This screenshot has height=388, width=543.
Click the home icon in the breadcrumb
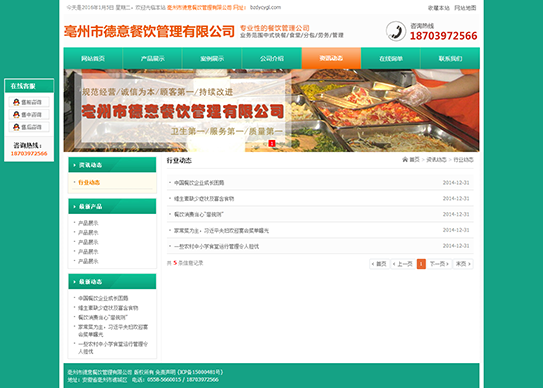coord(405,159)
